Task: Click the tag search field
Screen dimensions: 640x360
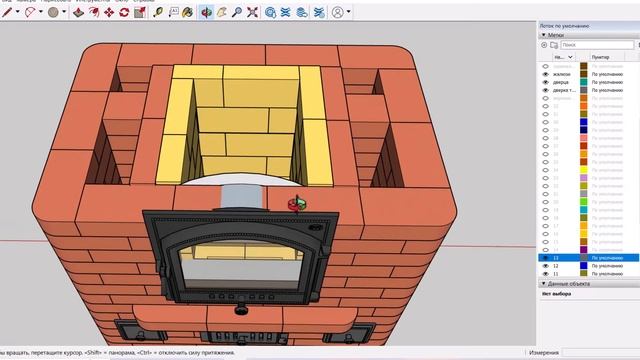Action: click(x=597, y=45)
